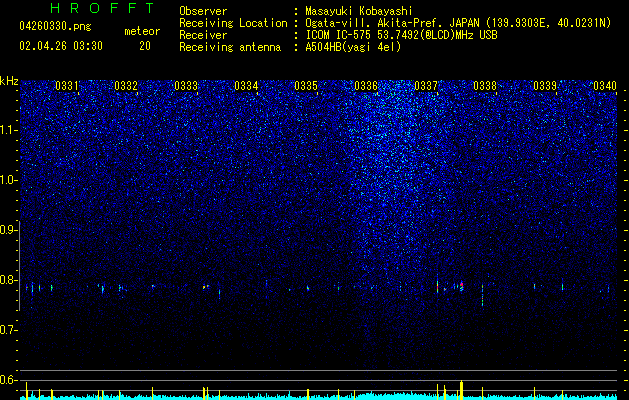Image resolution: width=629 pixels, height=400 pixels.
Task: Click the 0336 time marker
Action: tap(366, 86)
